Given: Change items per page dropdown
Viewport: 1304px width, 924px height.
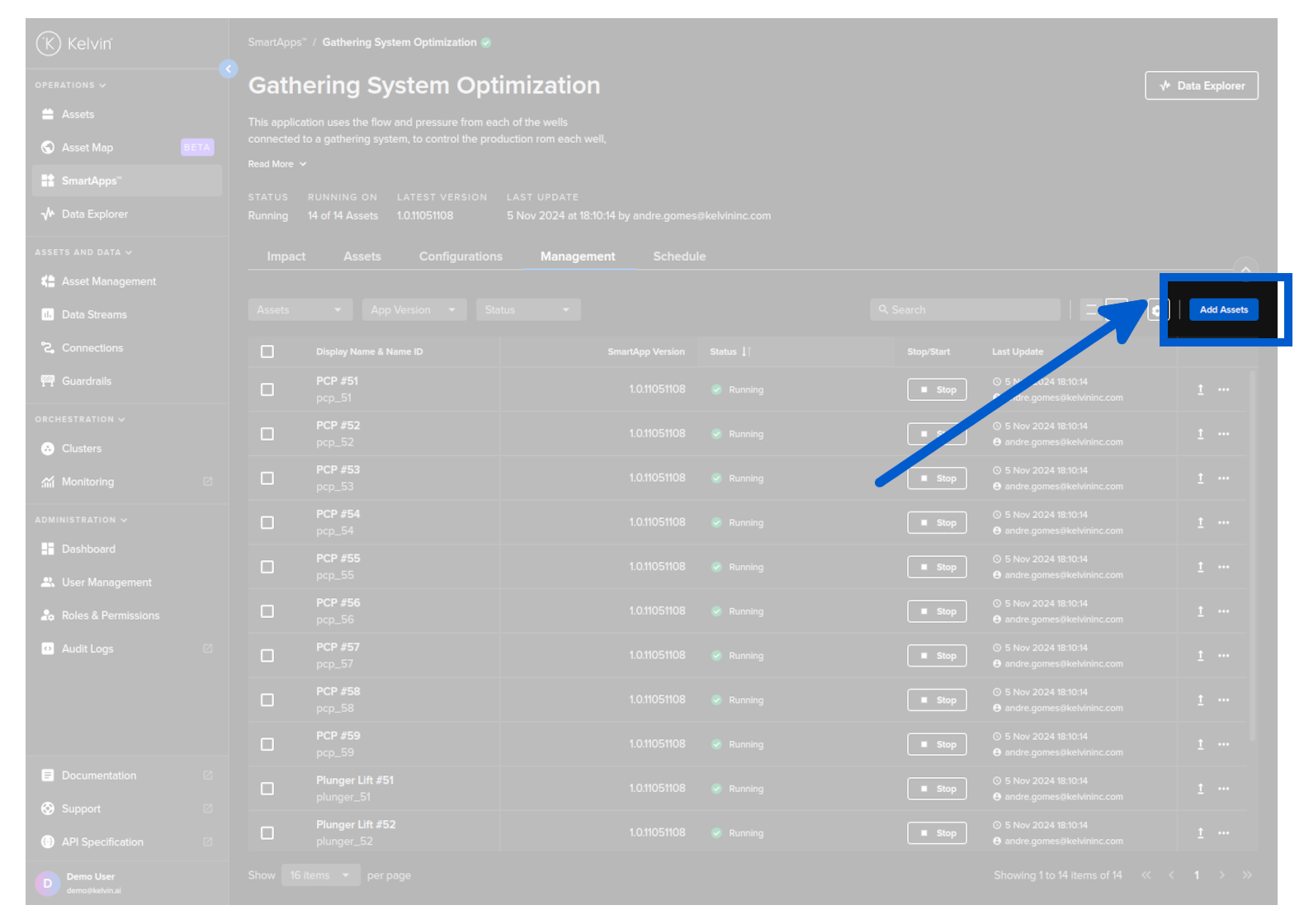Looking at the screenshot, I should (x=320, y=875).
